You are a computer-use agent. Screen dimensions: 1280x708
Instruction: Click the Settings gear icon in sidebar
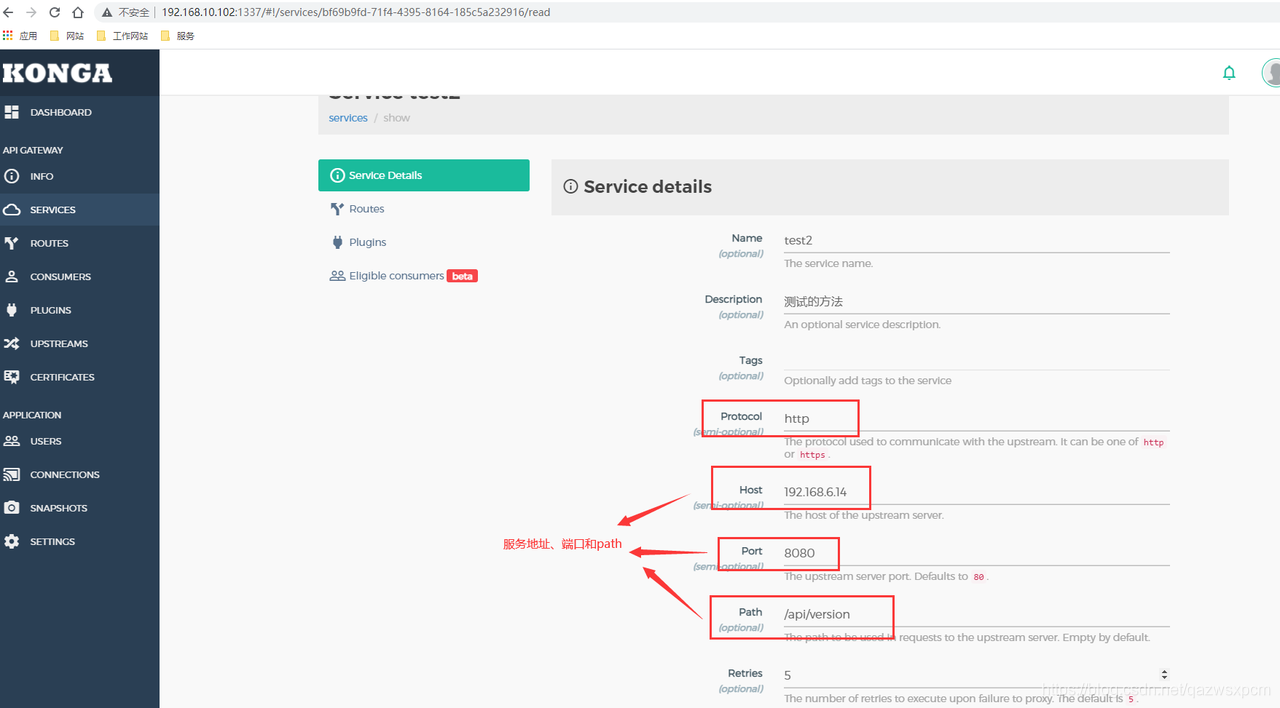point(12,541)
